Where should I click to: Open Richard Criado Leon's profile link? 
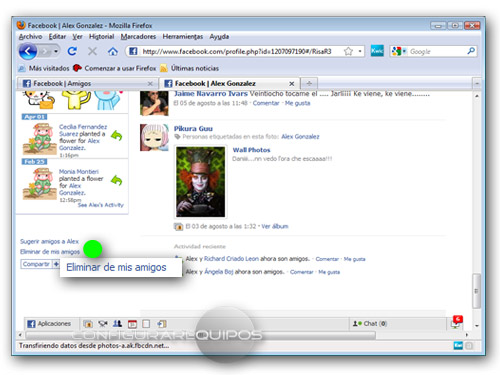point(231,259)
